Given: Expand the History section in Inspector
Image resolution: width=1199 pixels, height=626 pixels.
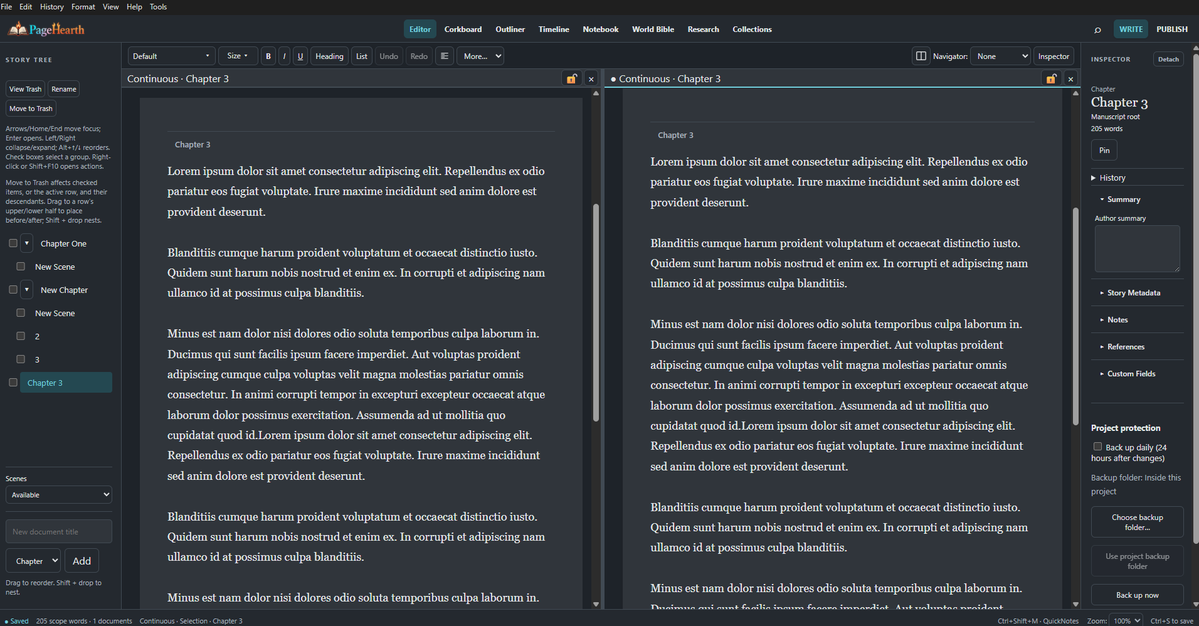Looking at the screenshot, I should pyautogui.click(x=1111, y=177).
